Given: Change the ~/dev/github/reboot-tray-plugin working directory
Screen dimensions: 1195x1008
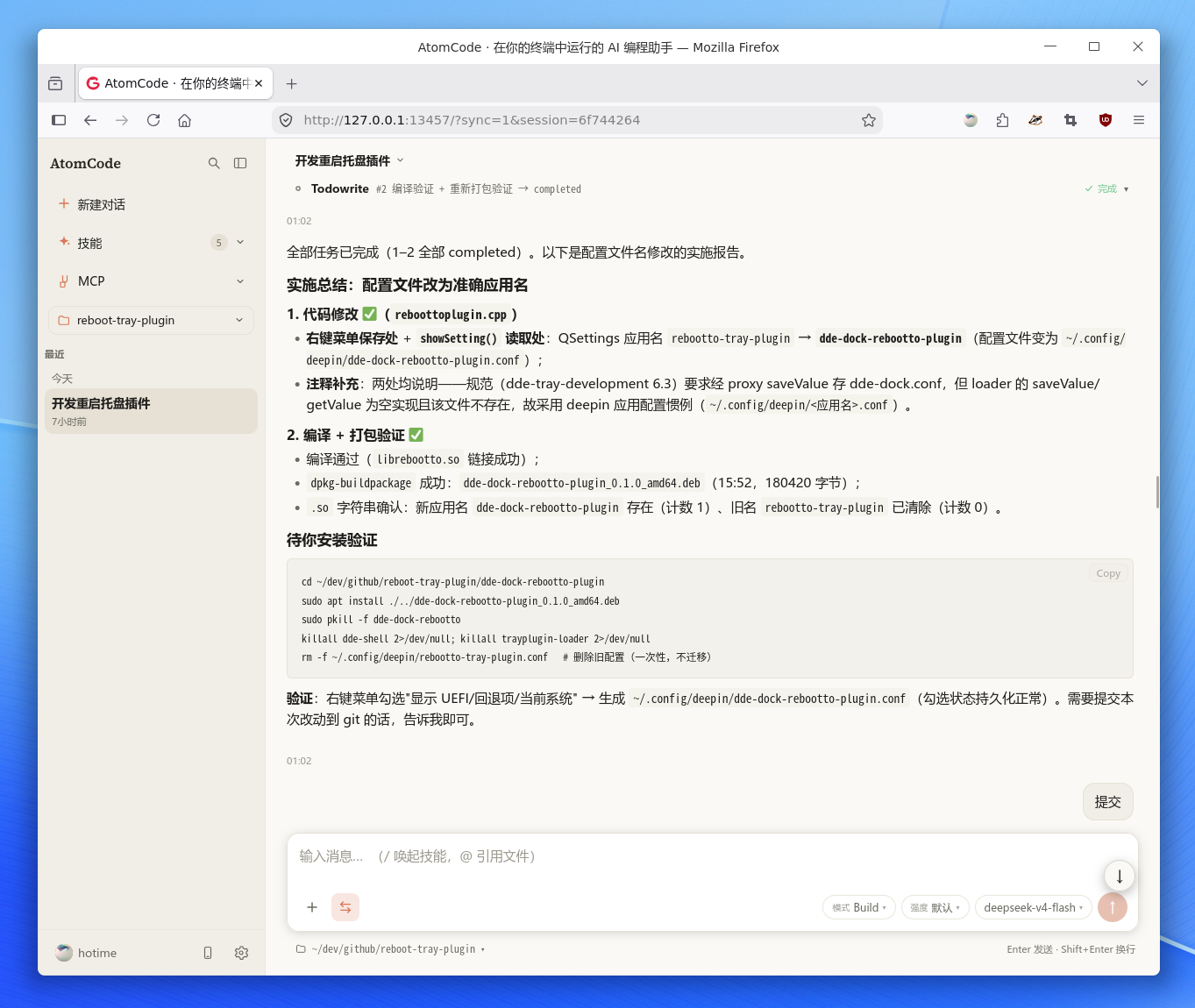Looking at the screenshot, I should pos(390,949).
